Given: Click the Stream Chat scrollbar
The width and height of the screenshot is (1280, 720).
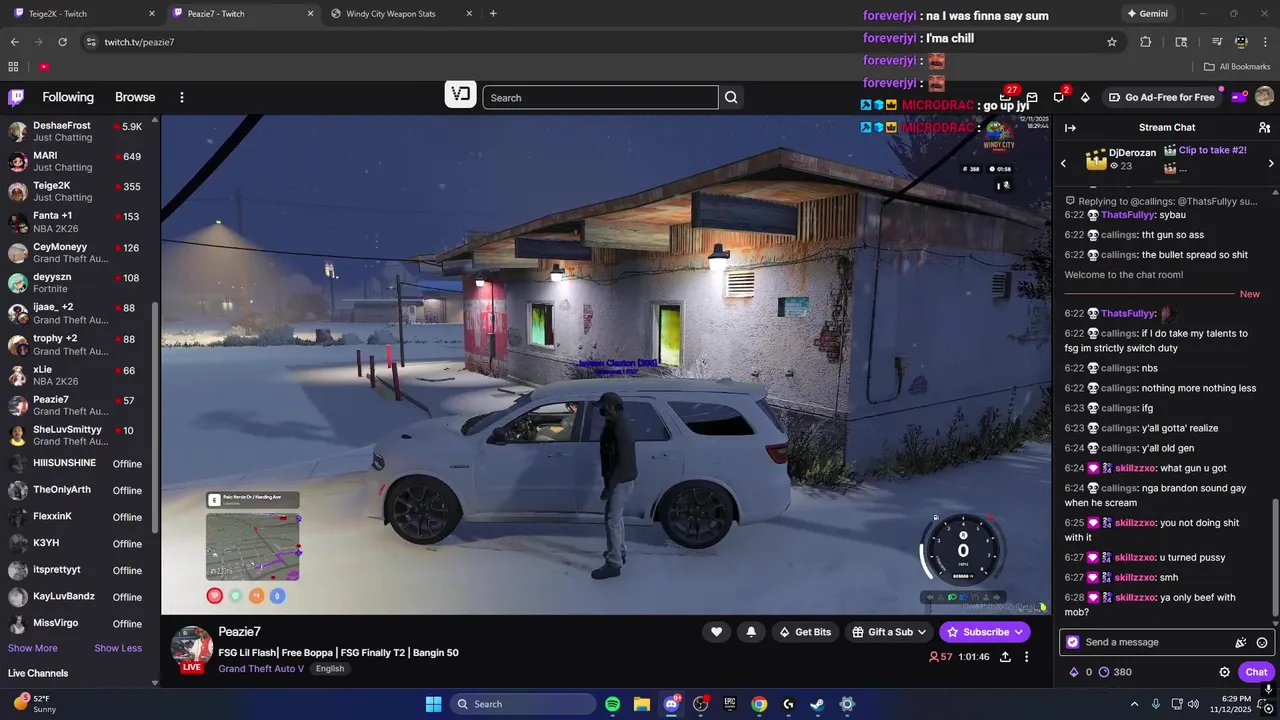Looking at the screenshot, I should [1275, 555].
